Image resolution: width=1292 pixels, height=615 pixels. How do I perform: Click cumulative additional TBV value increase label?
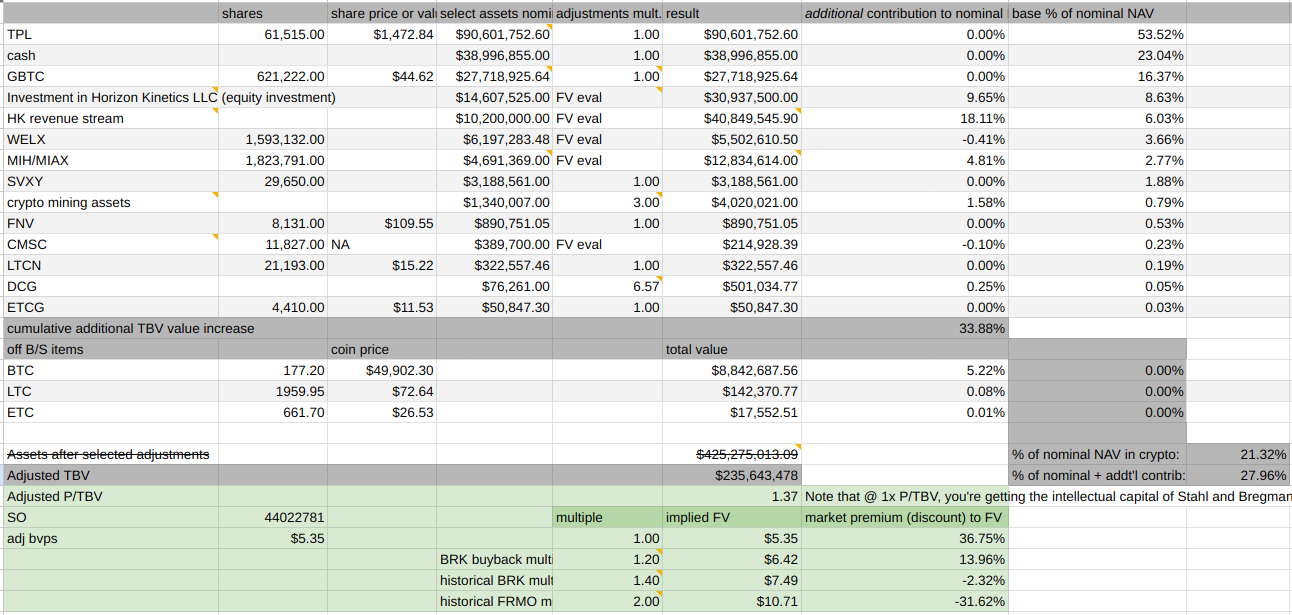(x=131, y=328)
